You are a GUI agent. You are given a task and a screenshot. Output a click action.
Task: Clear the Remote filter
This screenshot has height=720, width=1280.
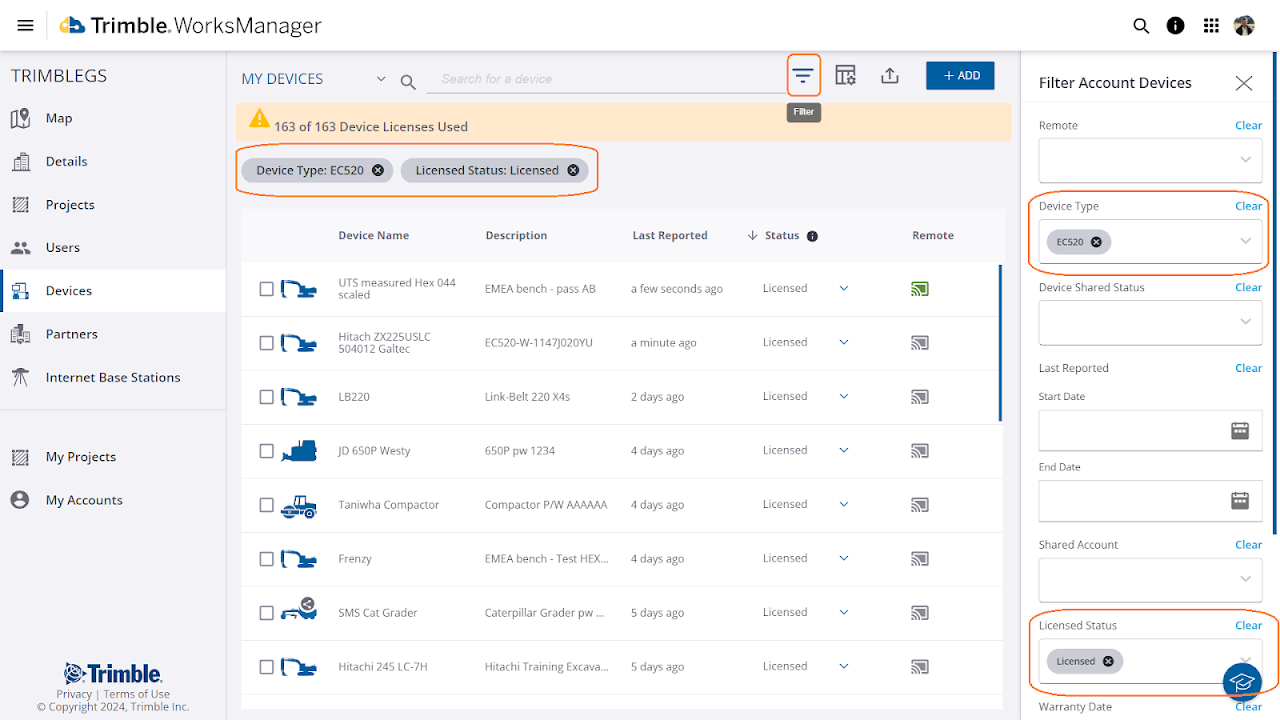click(1248, 125)
